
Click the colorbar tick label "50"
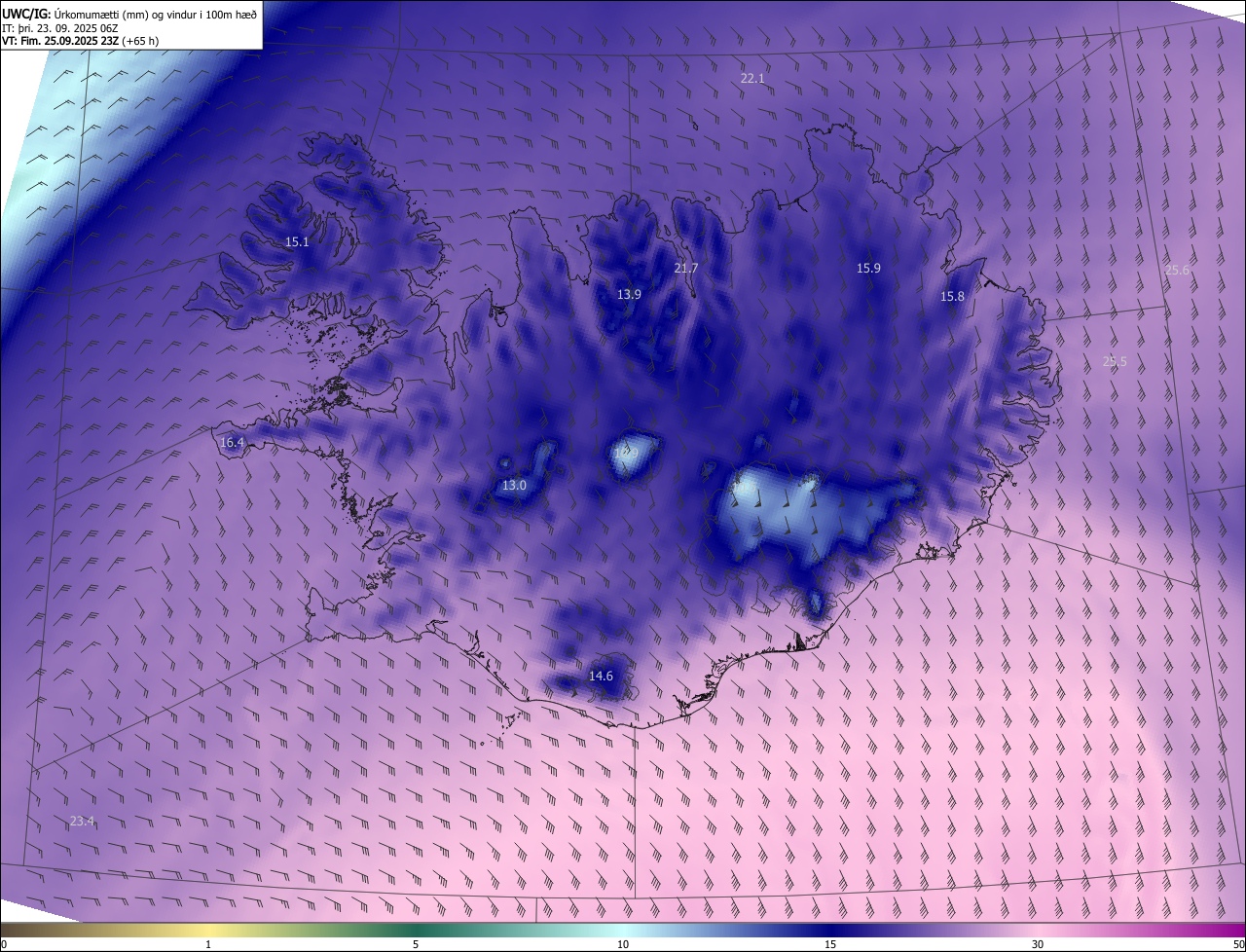point(1237,944)
